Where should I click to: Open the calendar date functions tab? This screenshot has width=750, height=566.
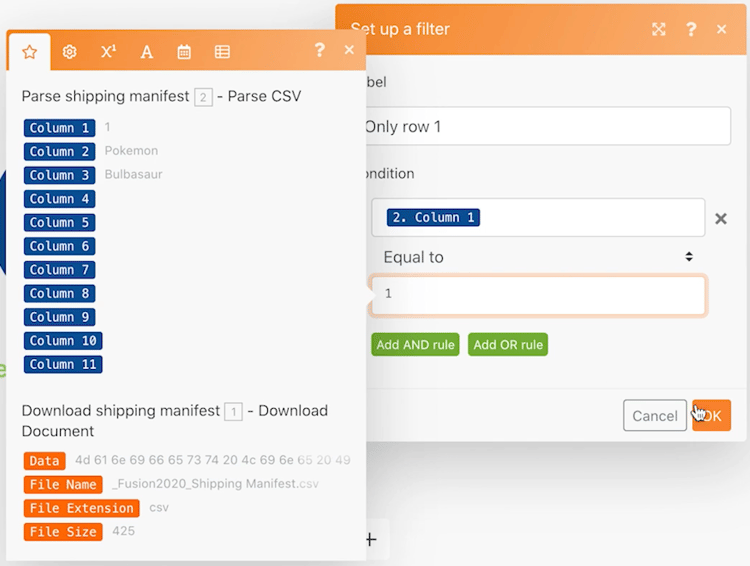click(x=184, y=52)
